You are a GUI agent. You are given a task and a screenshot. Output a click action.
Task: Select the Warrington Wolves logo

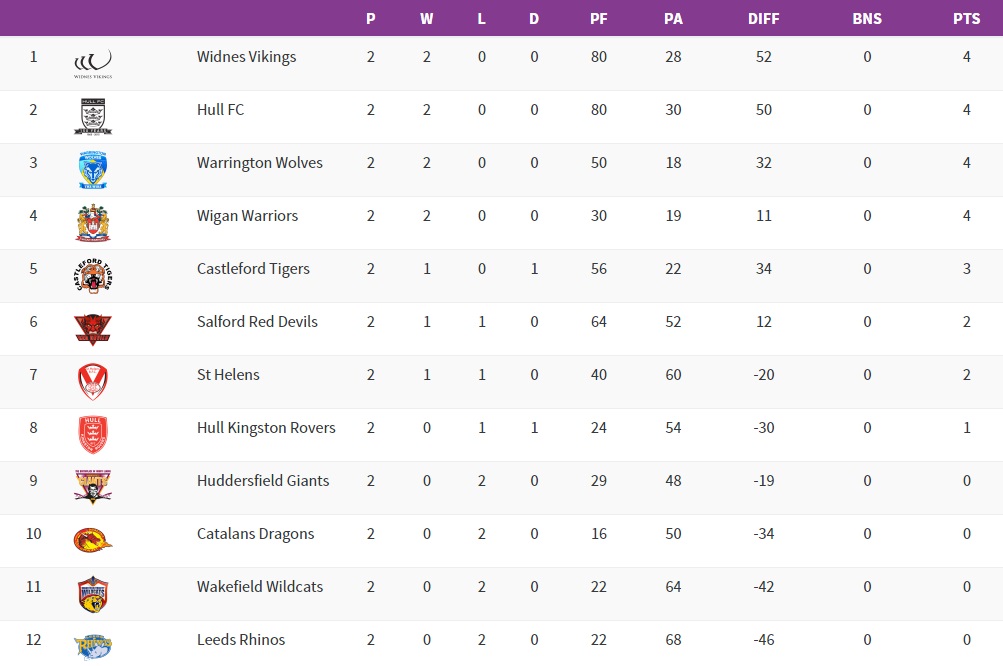[93, 170]
